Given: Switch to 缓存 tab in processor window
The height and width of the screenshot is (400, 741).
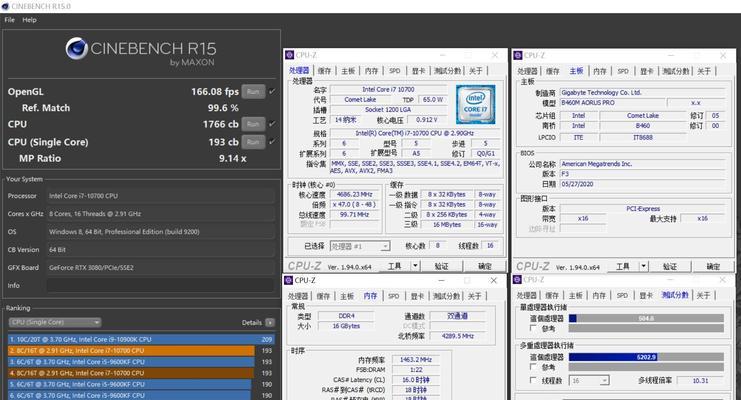Looking at the screenshot, I should point(325,71).
